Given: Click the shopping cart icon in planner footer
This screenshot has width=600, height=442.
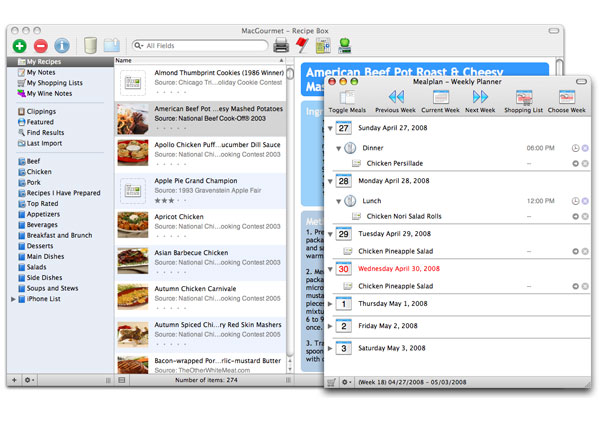Looking at the screenshot, I should [x=331, y=382].
